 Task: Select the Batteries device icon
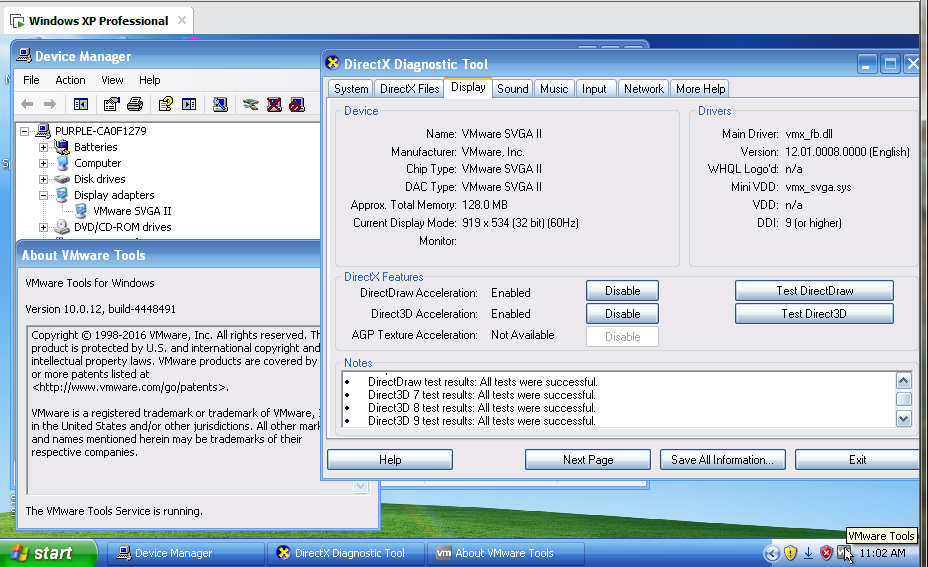(62, 147)
